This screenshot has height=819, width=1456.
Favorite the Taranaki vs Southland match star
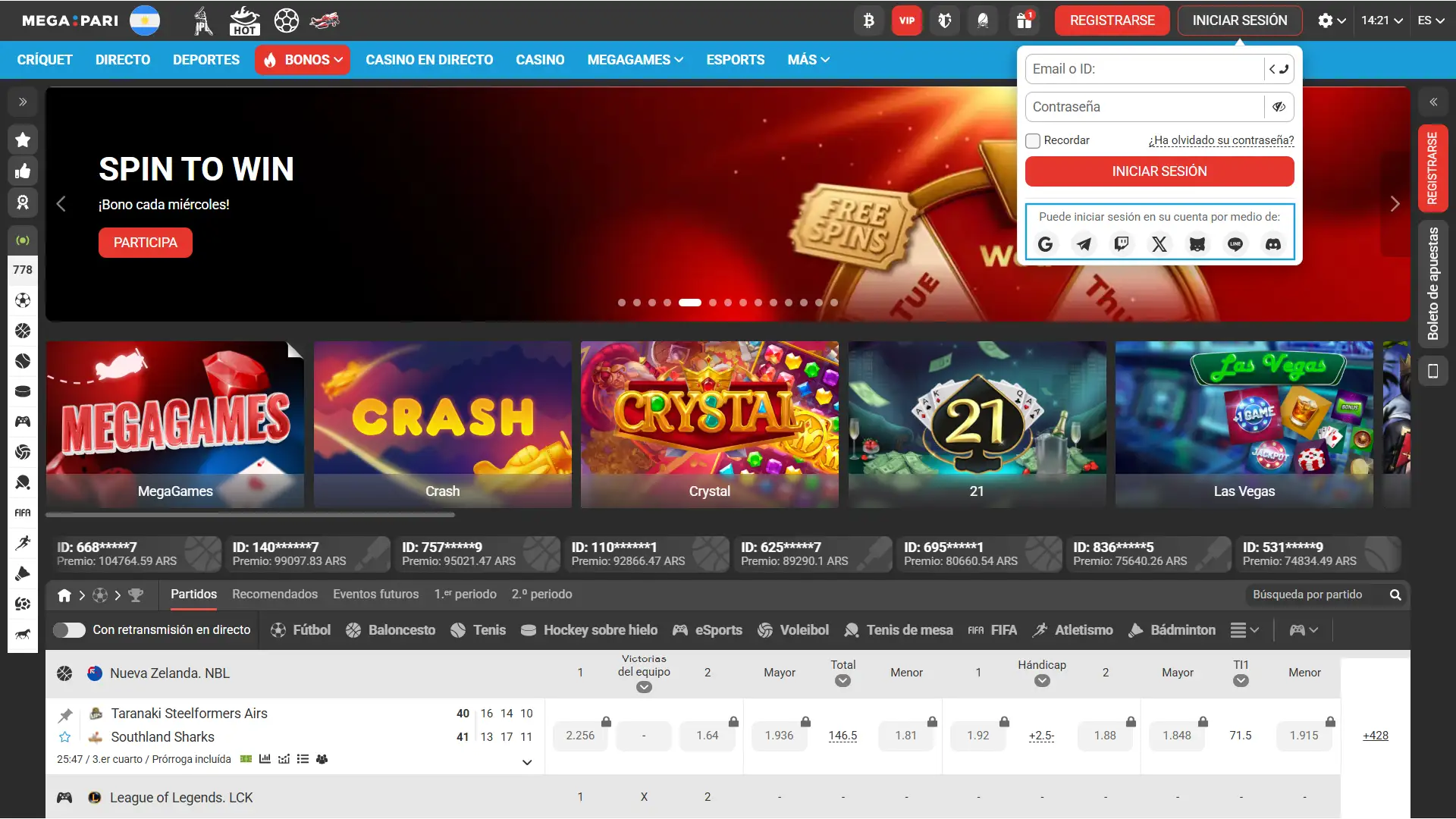coord(65,737)
